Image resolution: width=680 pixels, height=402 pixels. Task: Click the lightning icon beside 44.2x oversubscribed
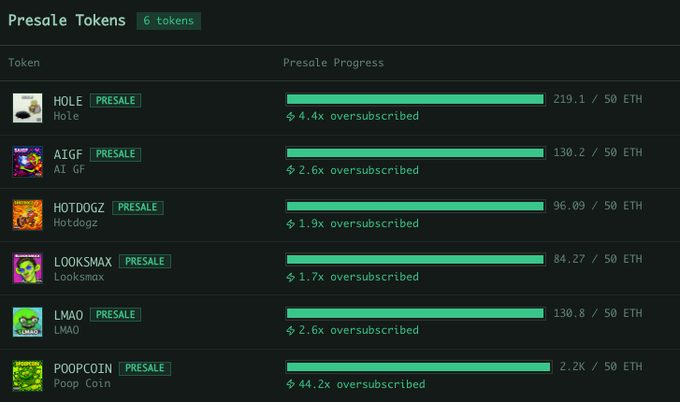click(x=290, y=384)
